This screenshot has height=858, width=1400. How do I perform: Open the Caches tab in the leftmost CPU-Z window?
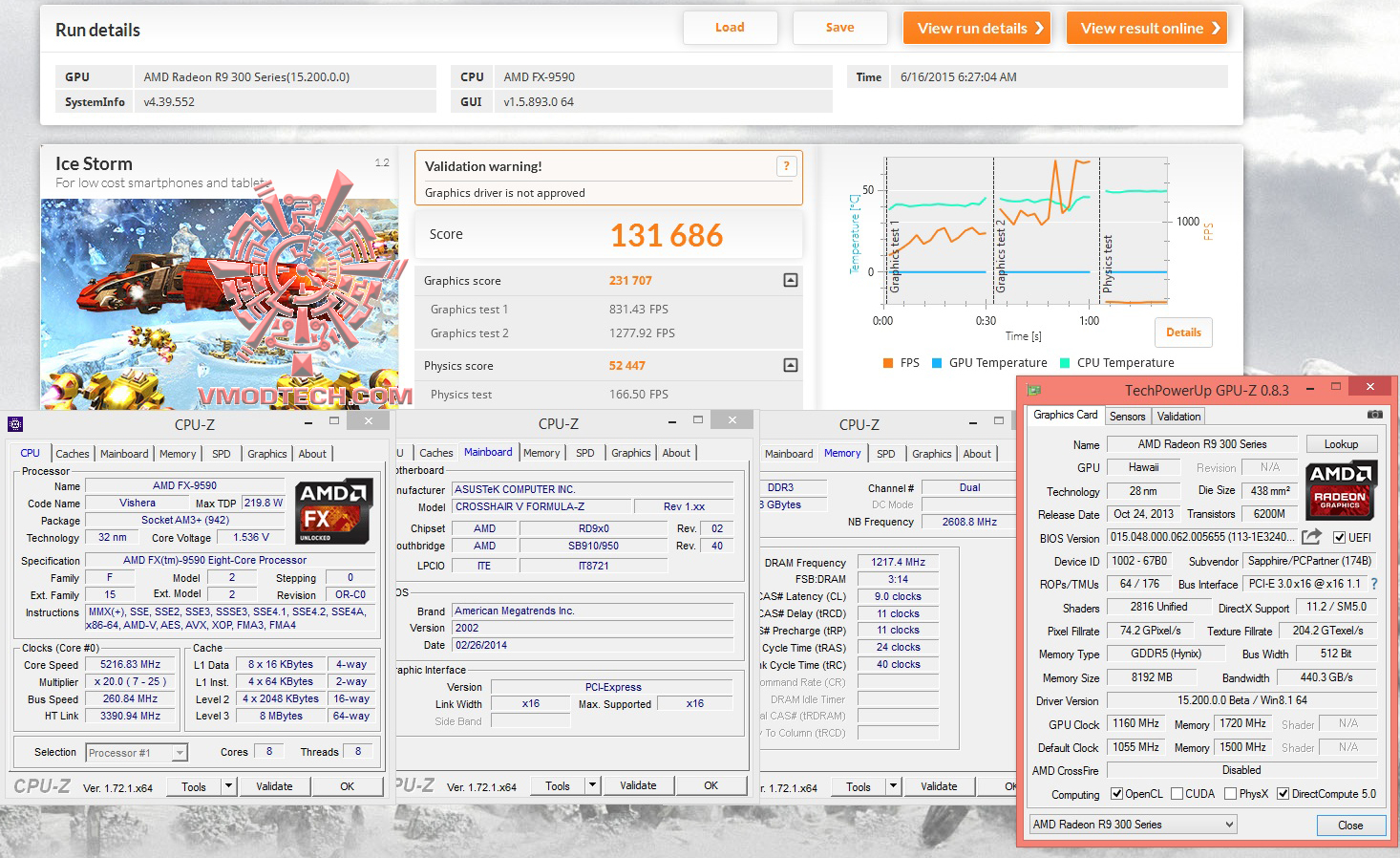coord(73,454)
